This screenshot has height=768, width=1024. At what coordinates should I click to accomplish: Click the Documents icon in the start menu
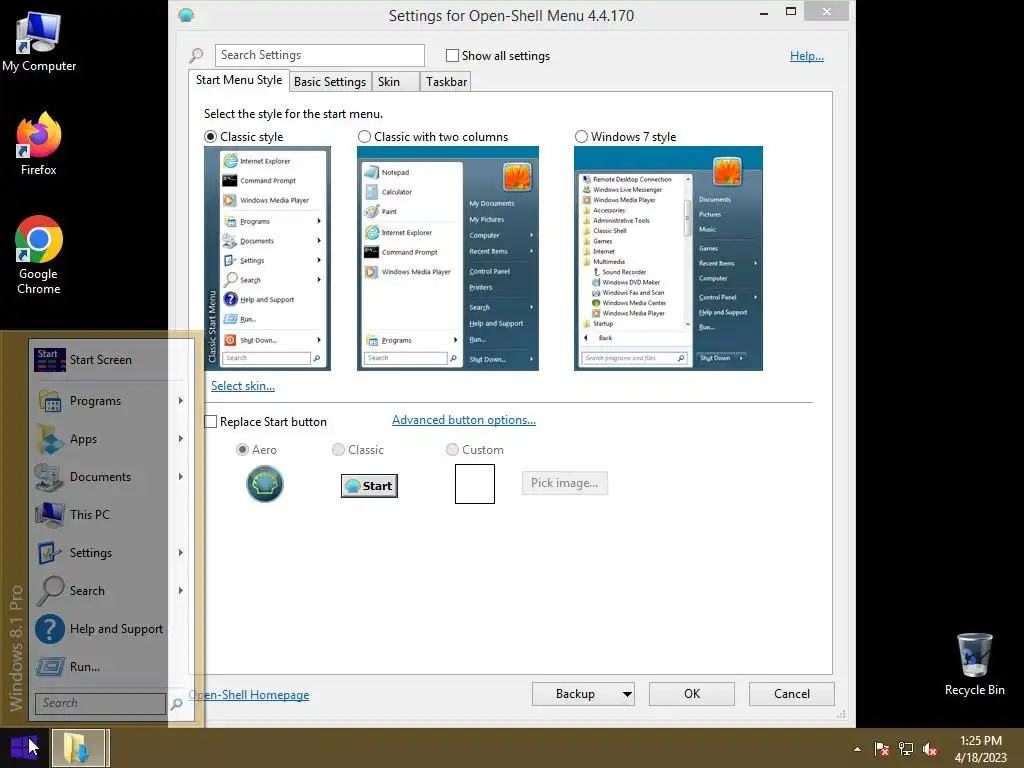[50, 477]
